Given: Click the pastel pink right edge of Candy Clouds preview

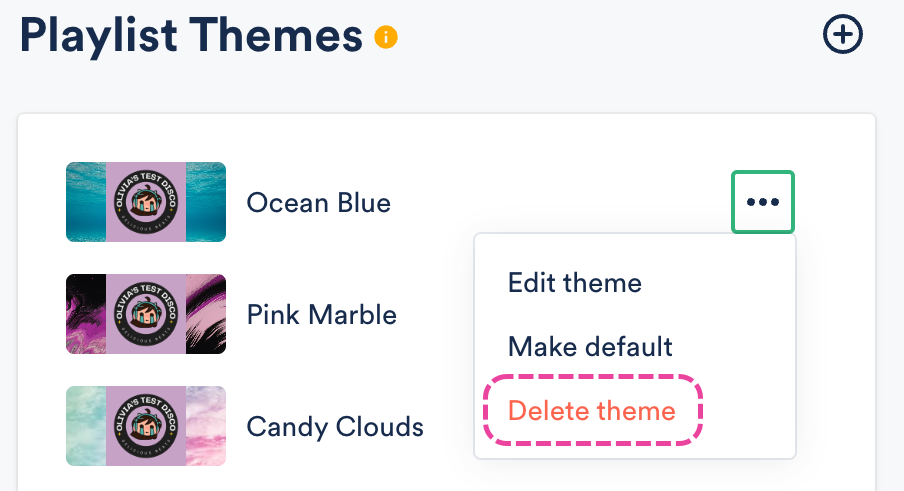Looking at the screenshot, I should [x=206, y=426].
